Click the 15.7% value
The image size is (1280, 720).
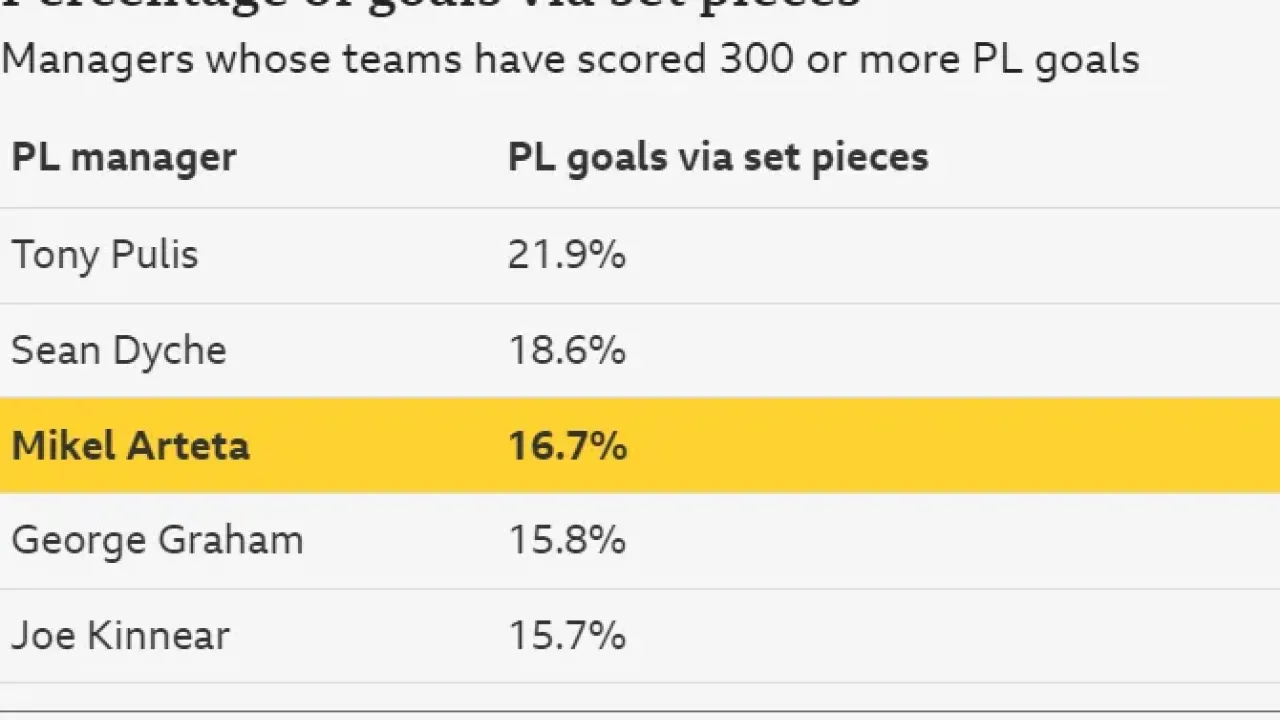[566, 636]
